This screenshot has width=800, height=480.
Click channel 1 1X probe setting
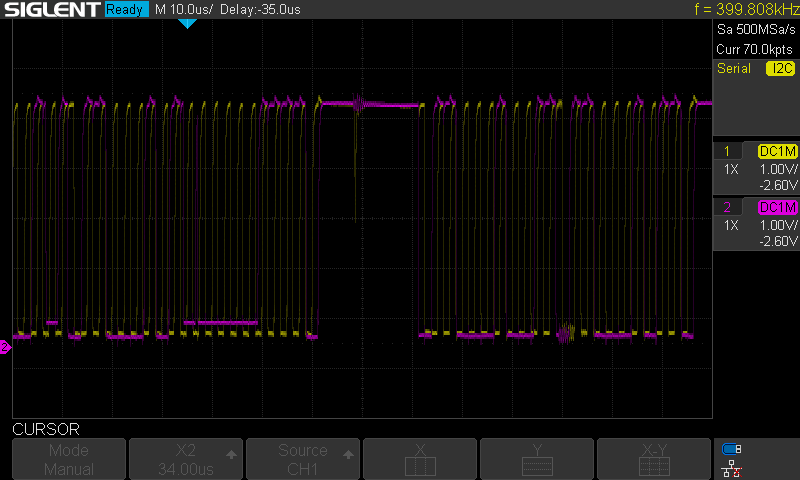pyautogui.click(x=731, y=169)
